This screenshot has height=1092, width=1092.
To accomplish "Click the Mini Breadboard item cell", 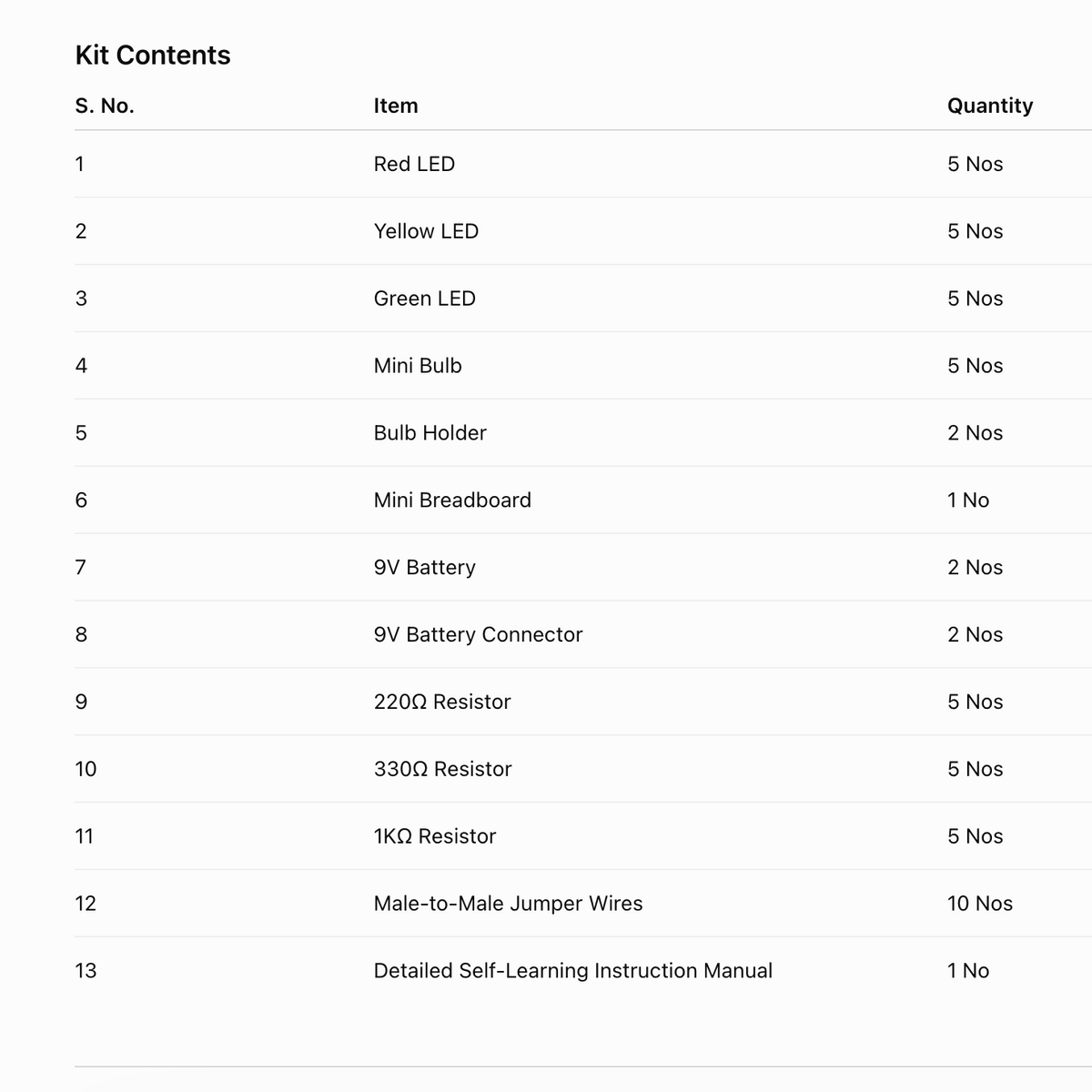I will pyautogui.click(x=452, y=500).
